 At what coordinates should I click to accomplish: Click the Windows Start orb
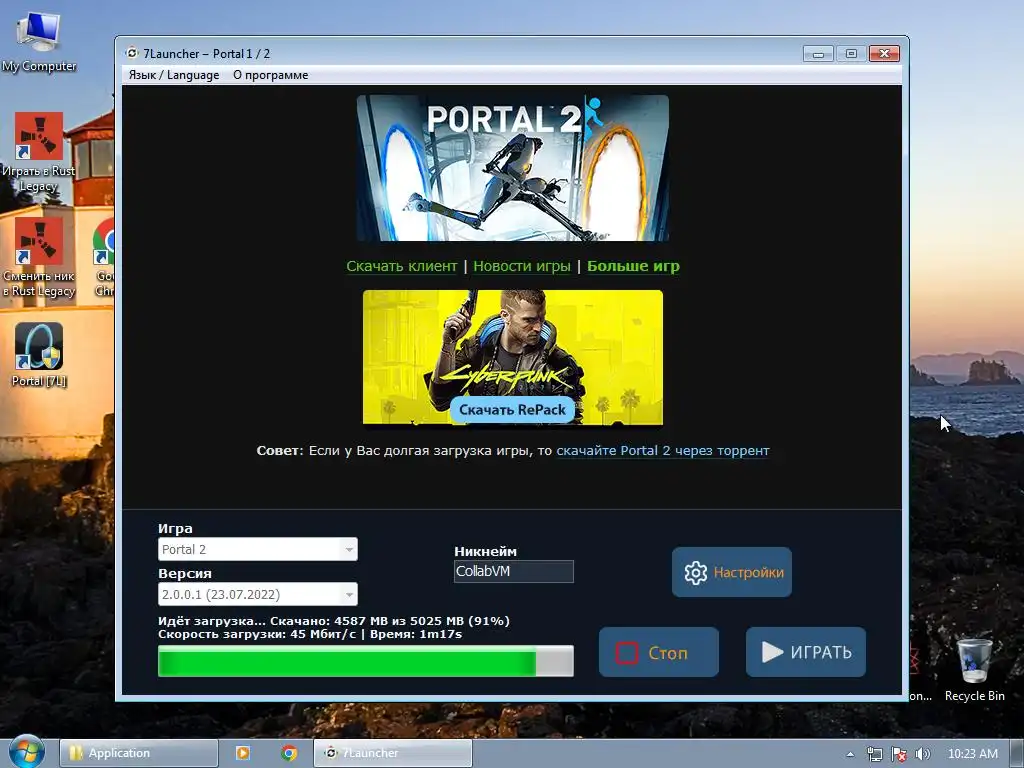pos(26,752)
